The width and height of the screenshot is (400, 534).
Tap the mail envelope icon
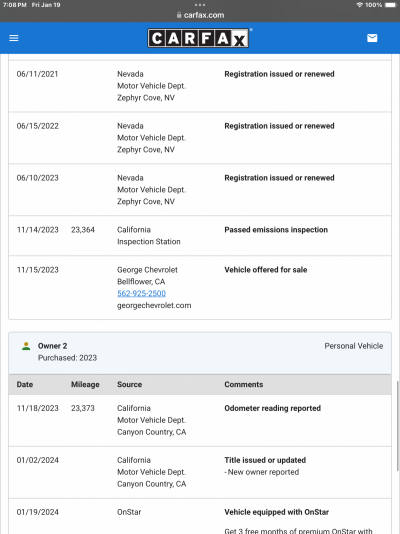click(x=372, y=38)
